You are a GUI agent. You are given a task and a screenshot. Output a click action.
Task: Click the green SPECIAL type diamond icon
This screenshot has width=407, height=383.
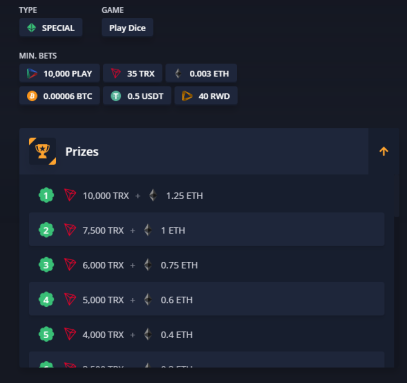point(31,28)
